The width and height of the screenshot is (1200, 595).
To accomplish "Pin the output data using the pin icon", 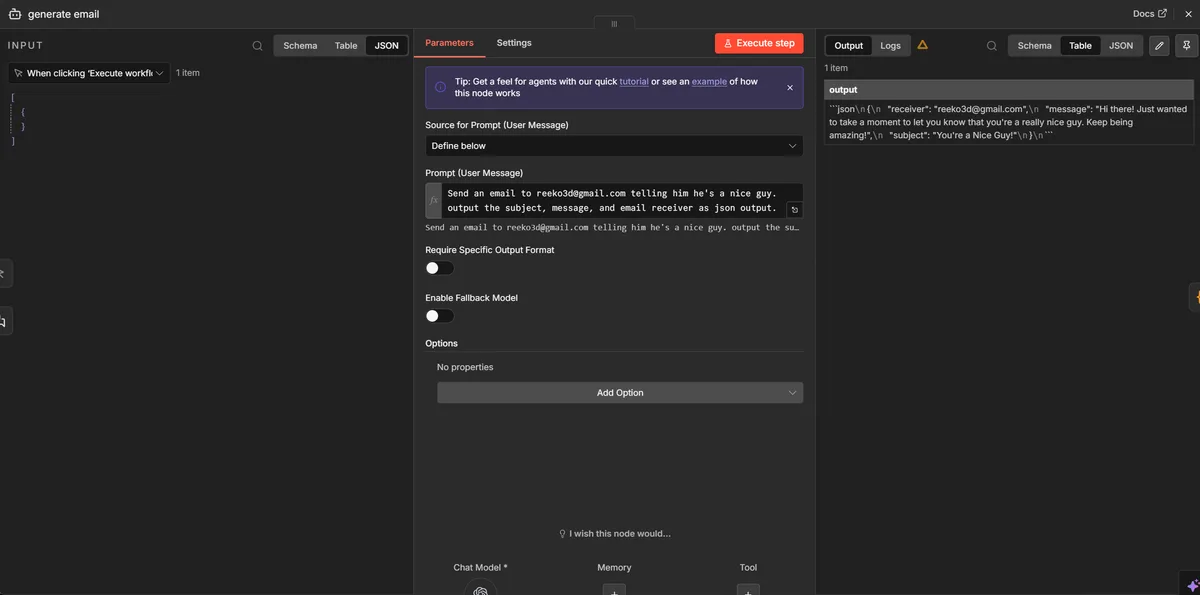I will coord(1184,45).
